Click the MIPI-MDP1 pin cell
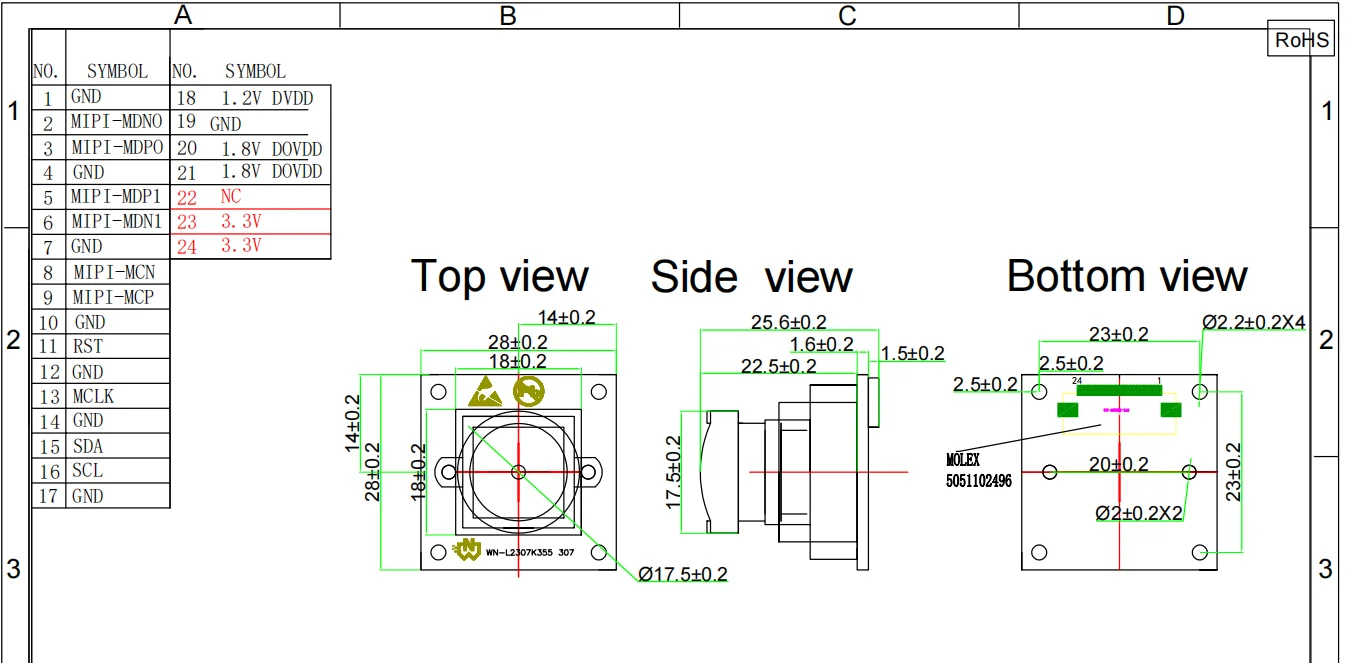 pyautogui.click(x=116, y=197)
